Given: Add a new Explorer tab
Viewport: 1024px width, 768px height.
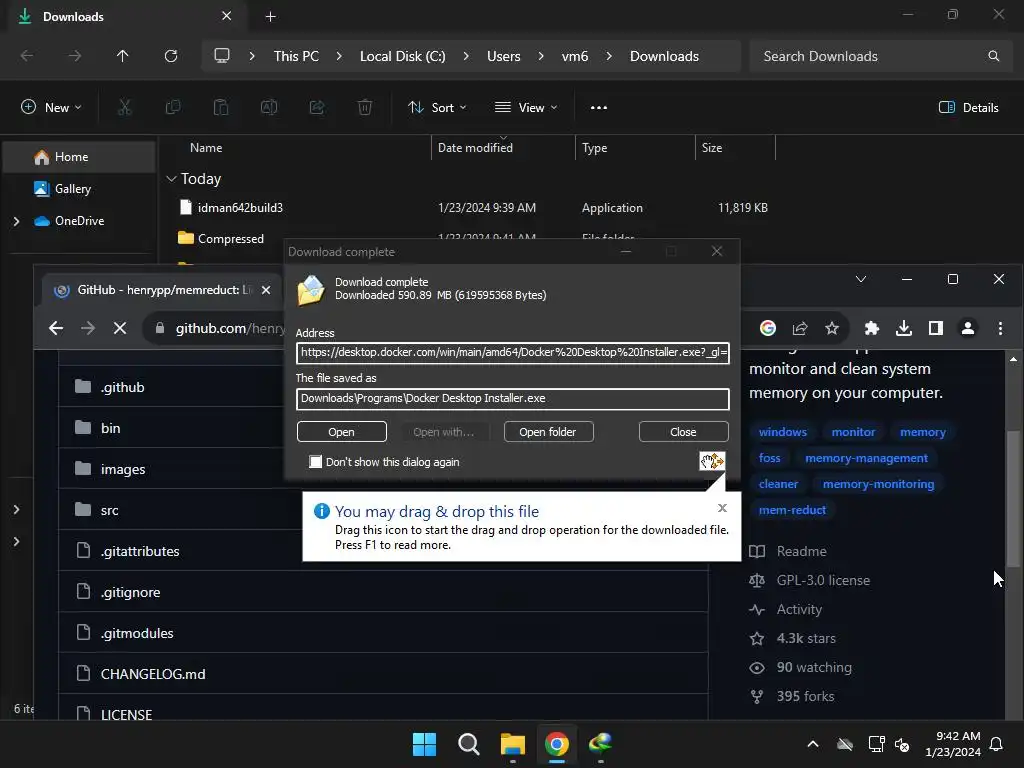Looking at the screenshot, I should pyautogui.click(x=270, y=17).
